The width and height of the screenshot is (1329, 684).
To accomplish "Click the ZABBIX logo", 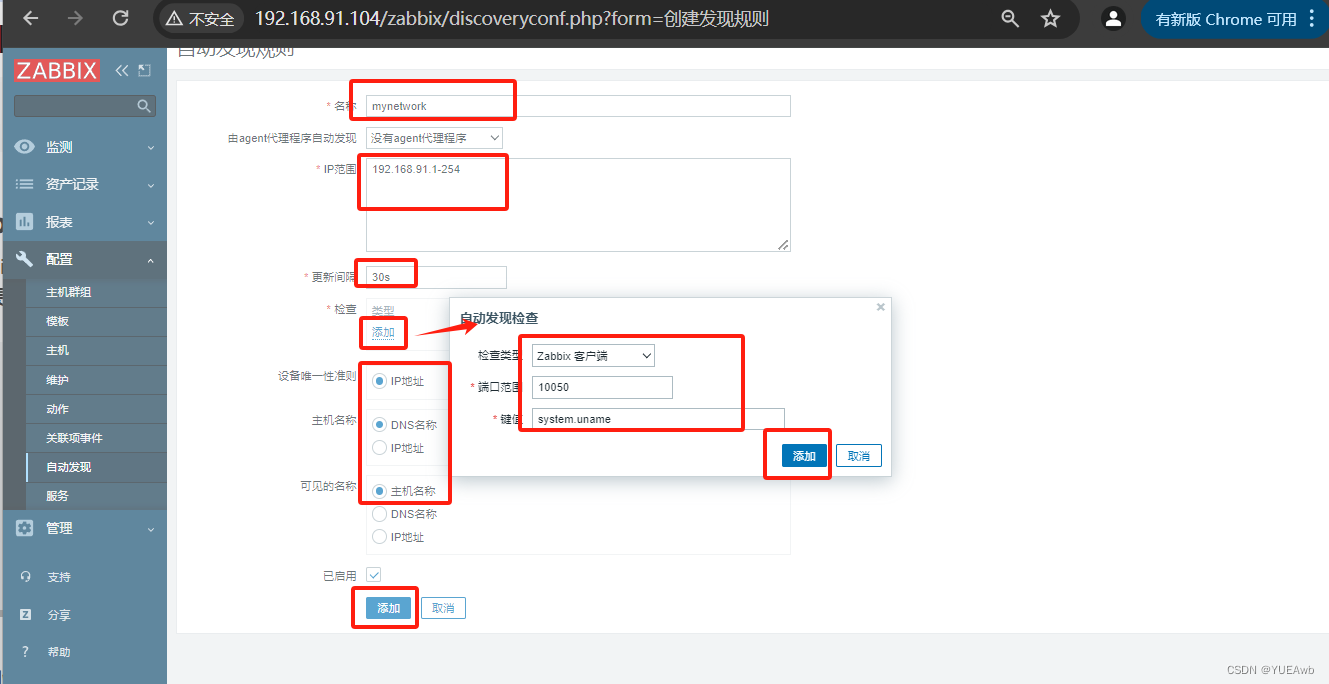I will click(x=56, y=71).
